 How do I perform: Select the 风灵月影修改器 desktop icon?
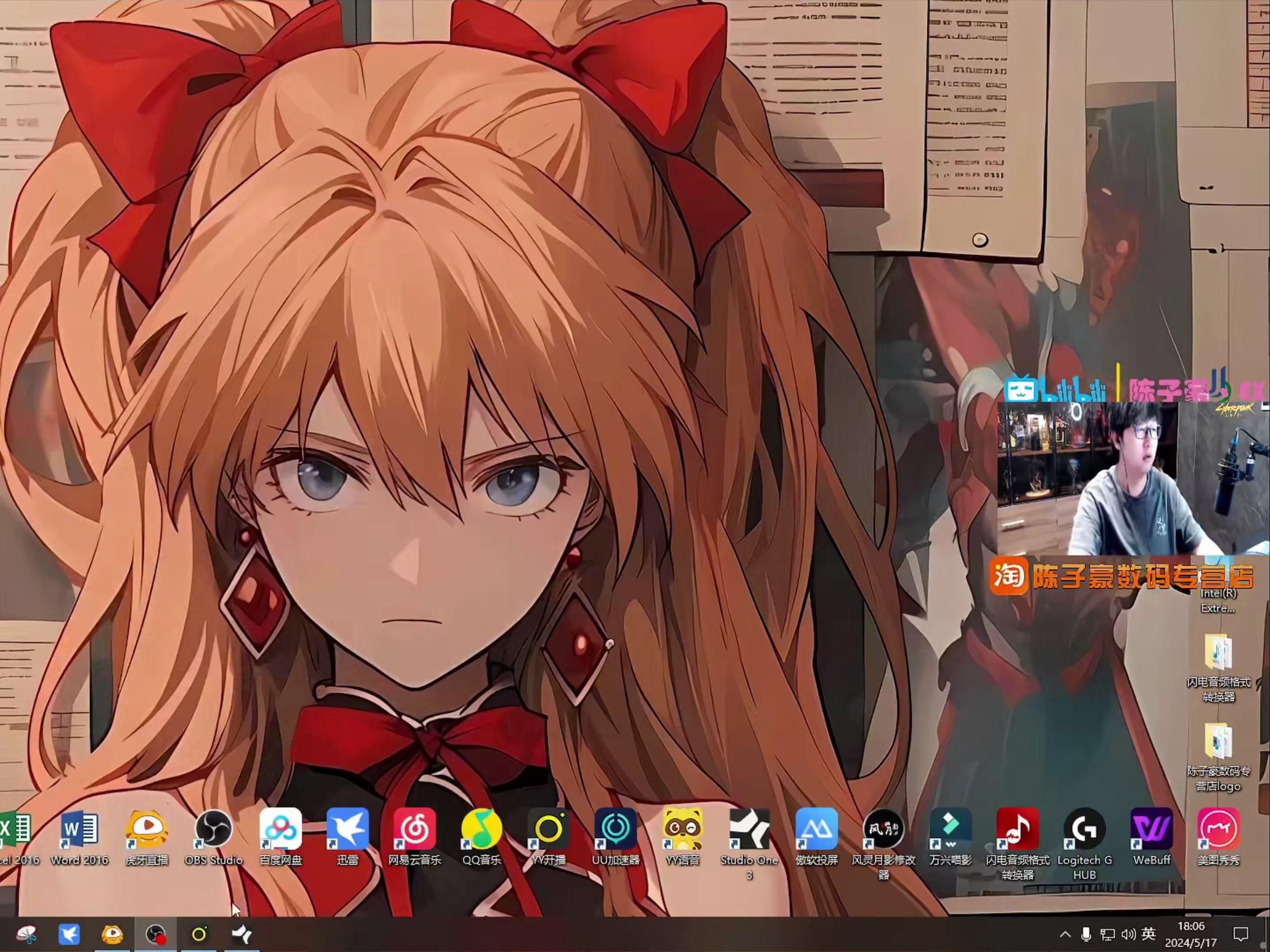point(883,844)
